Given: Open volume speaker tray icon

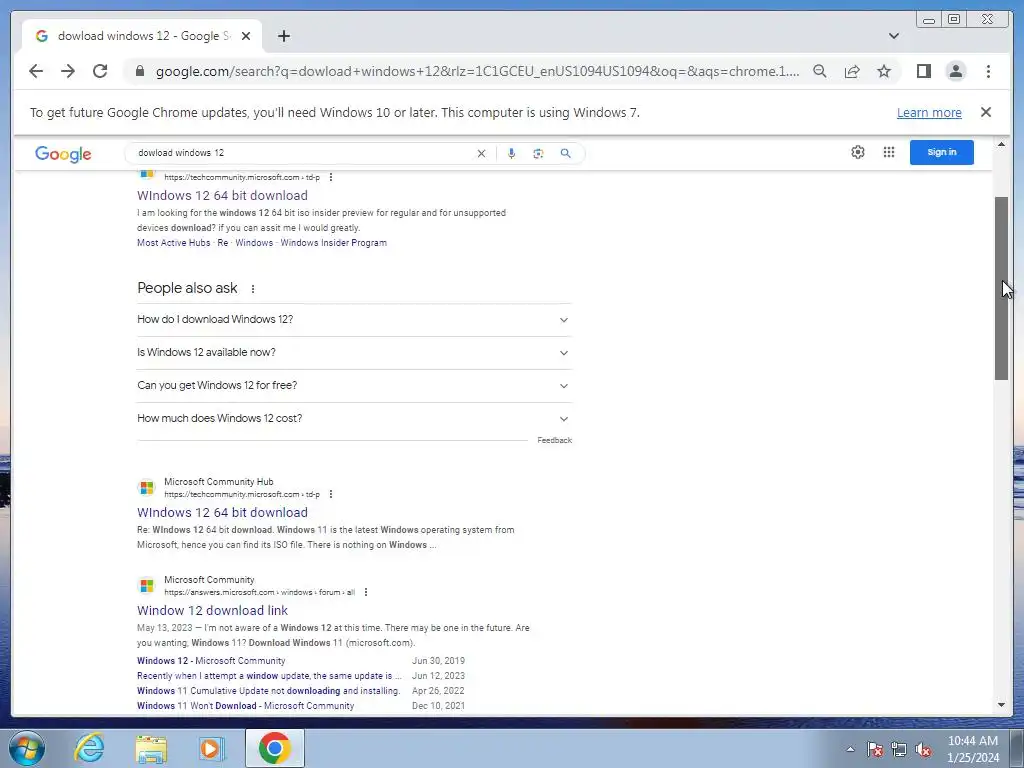Looking at the screenshot, I should pos(923,749).
